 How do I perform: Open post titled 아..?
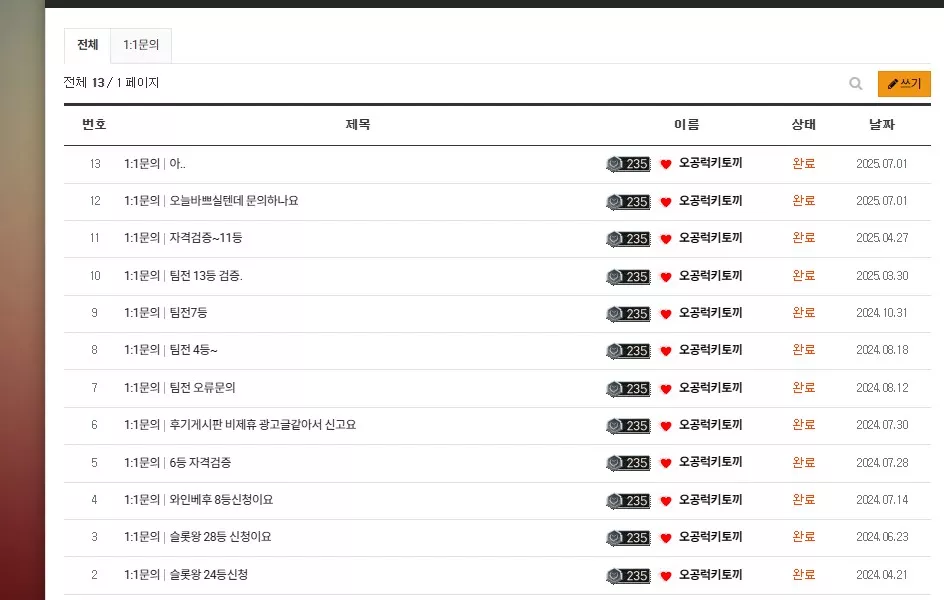click(177, 164)
